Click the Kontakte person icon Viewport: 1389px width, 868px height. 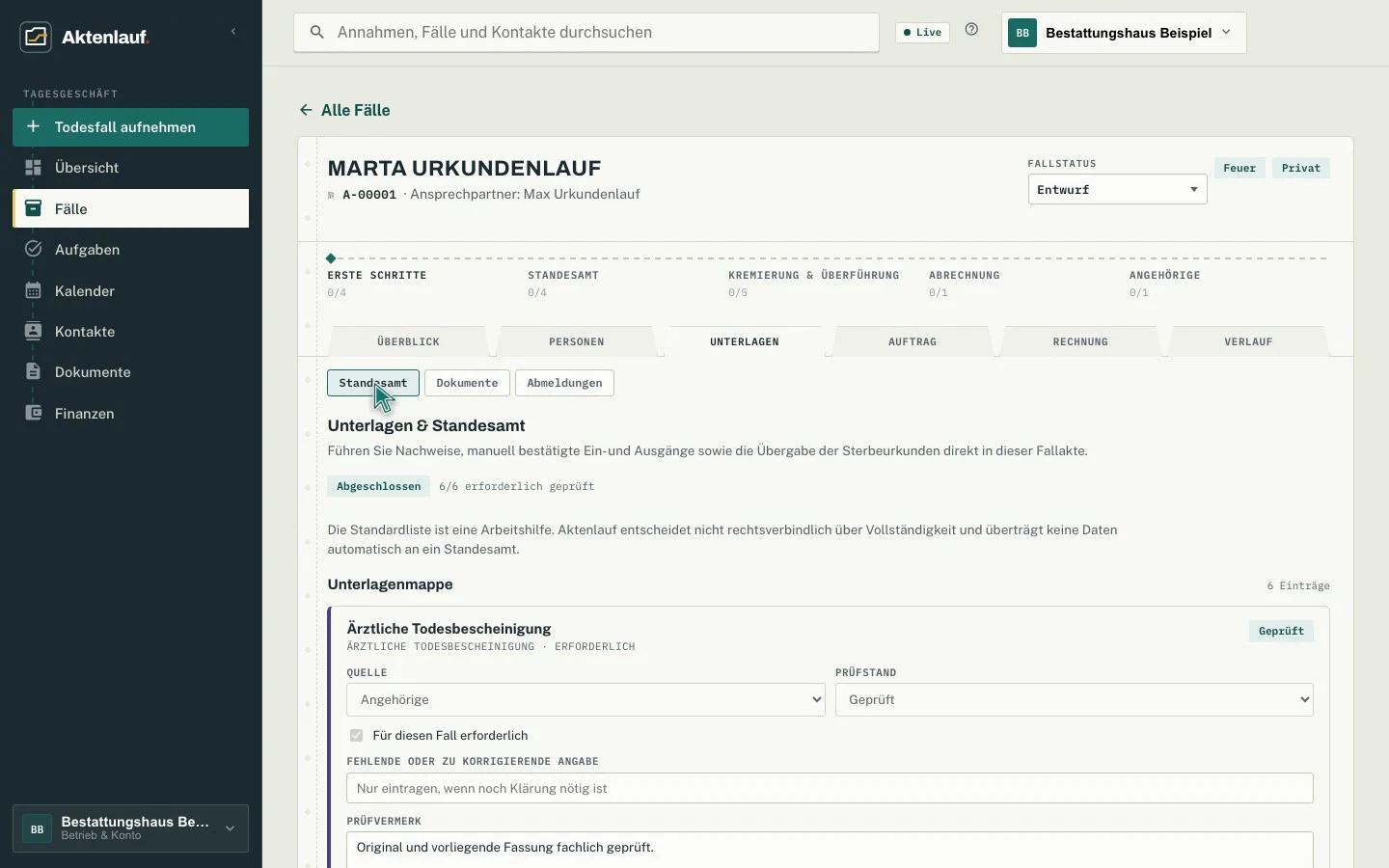click(x=33, y=331)
